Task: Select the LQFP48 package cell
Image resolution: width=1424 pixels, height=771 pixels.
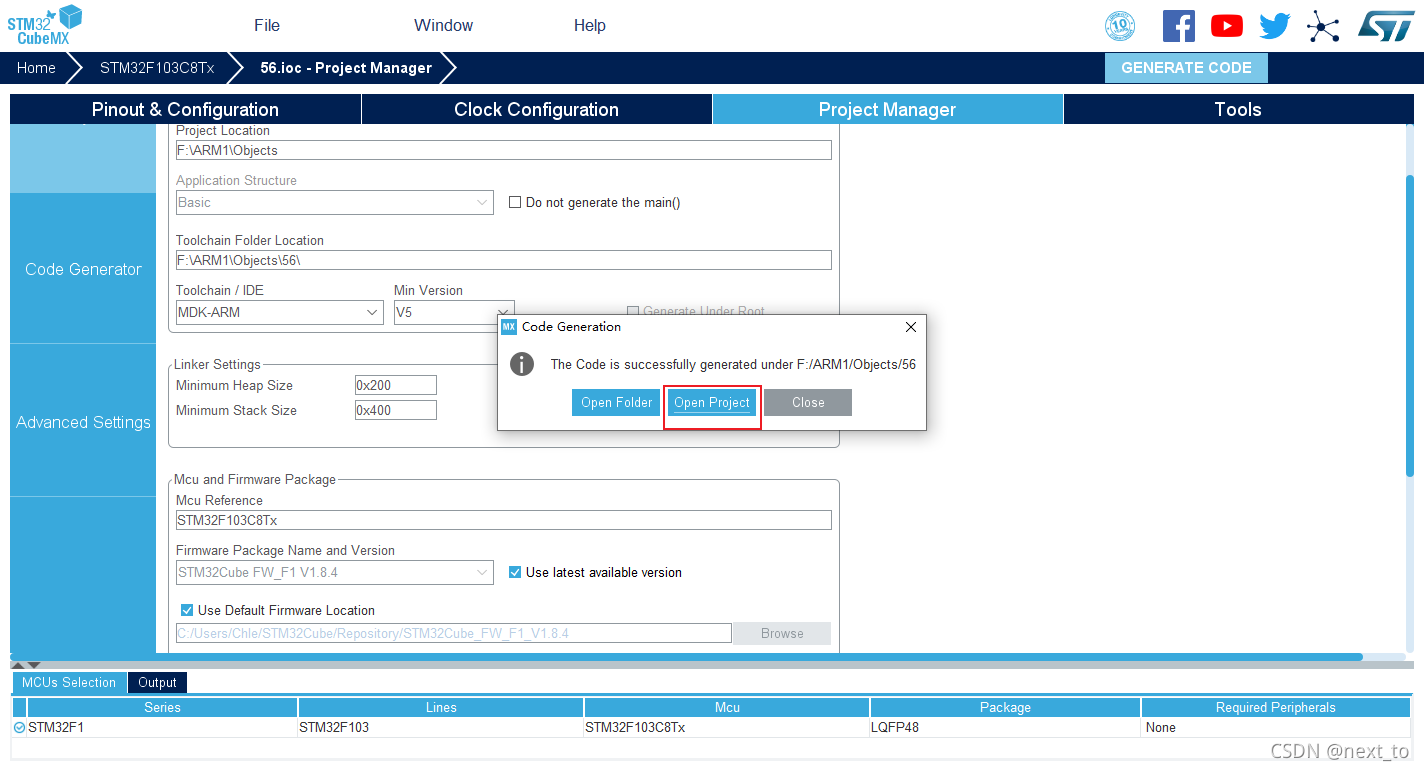Action: [1005, 727]
